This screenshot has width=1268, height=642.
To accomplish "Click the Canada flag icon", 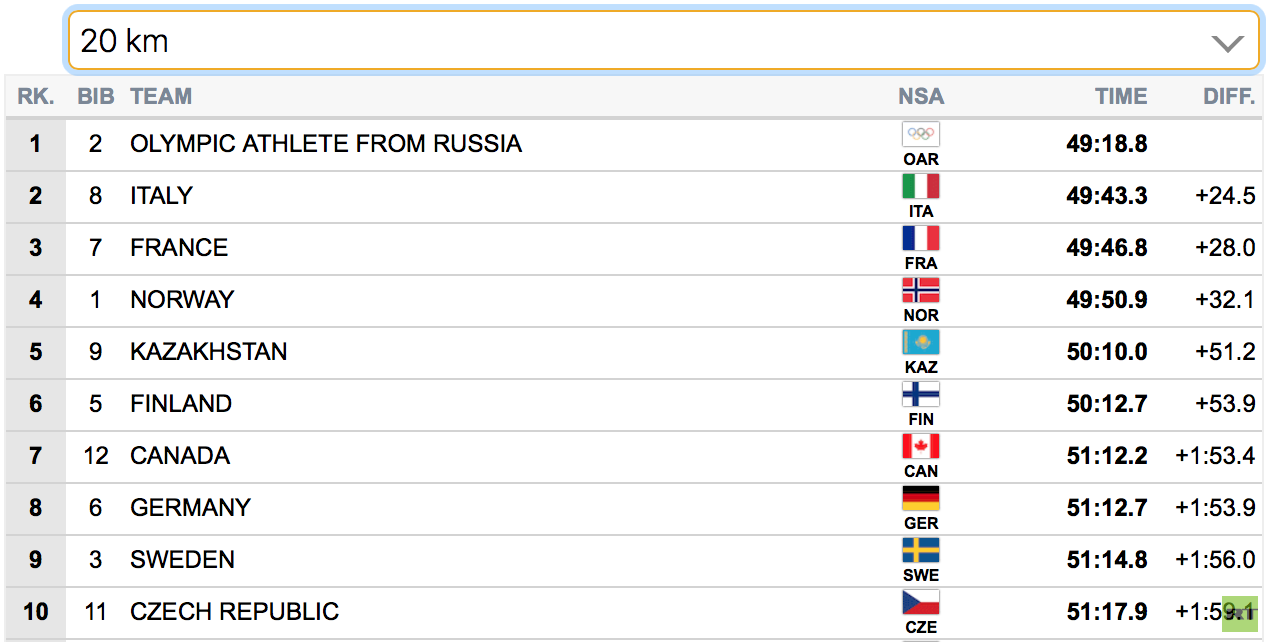I will [x=921, y=446].
